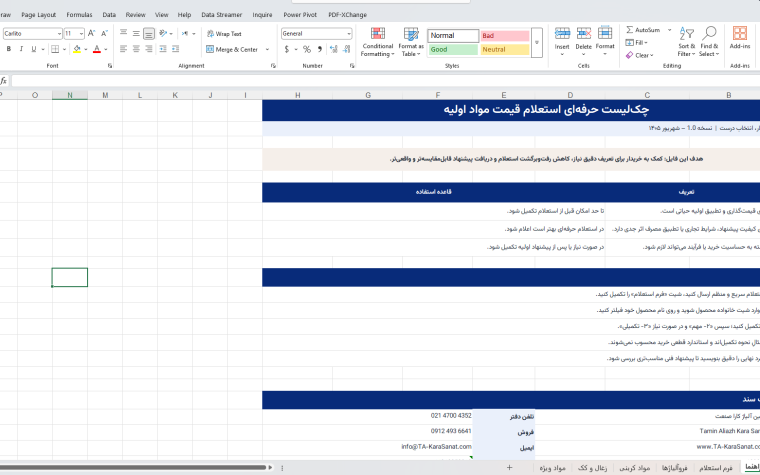Screen dimensions: 760x475
Task: Open Conditional Formatting menu
Action: tap(377, 43)
